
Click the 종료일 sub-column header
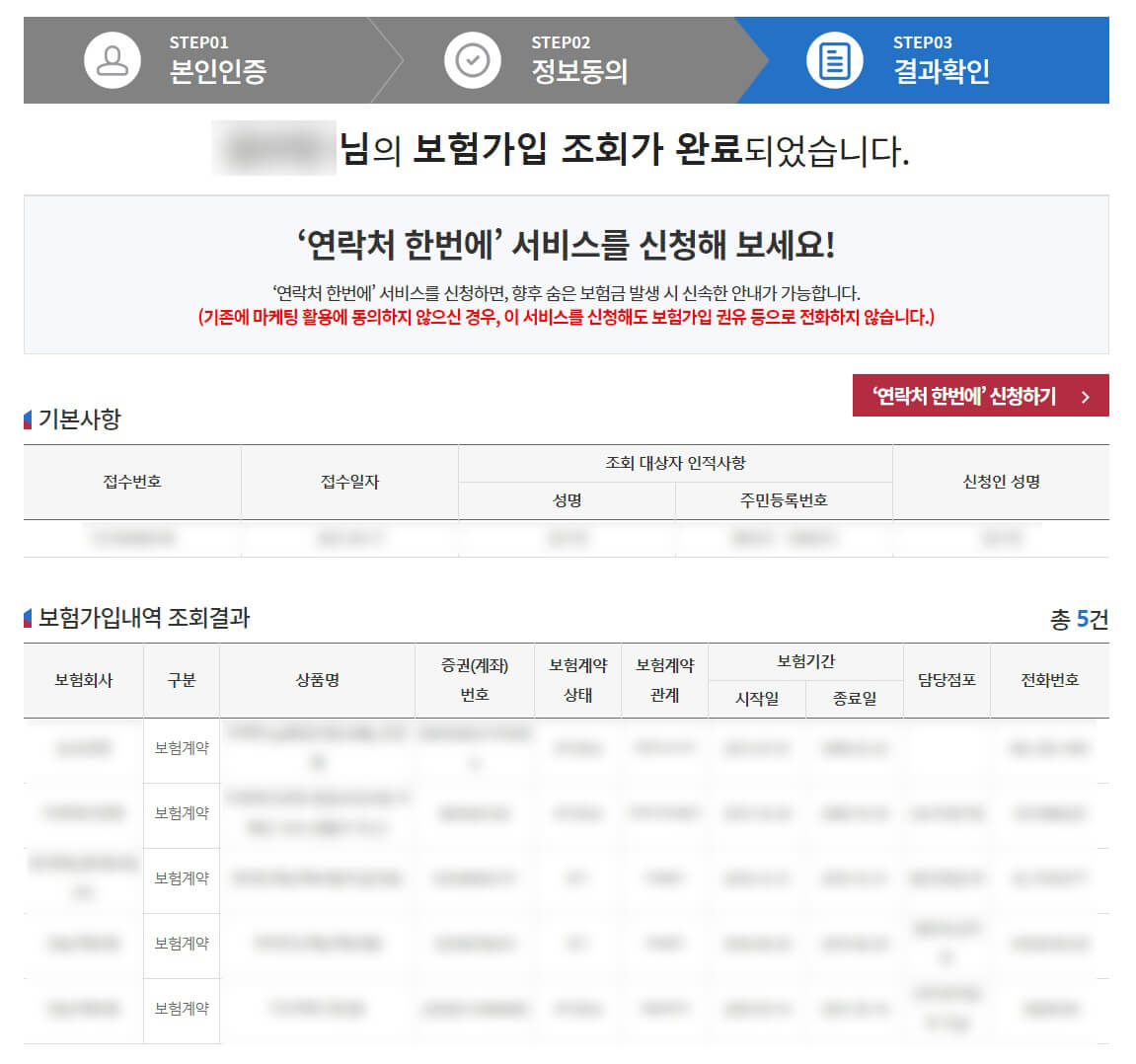(855, 698)
